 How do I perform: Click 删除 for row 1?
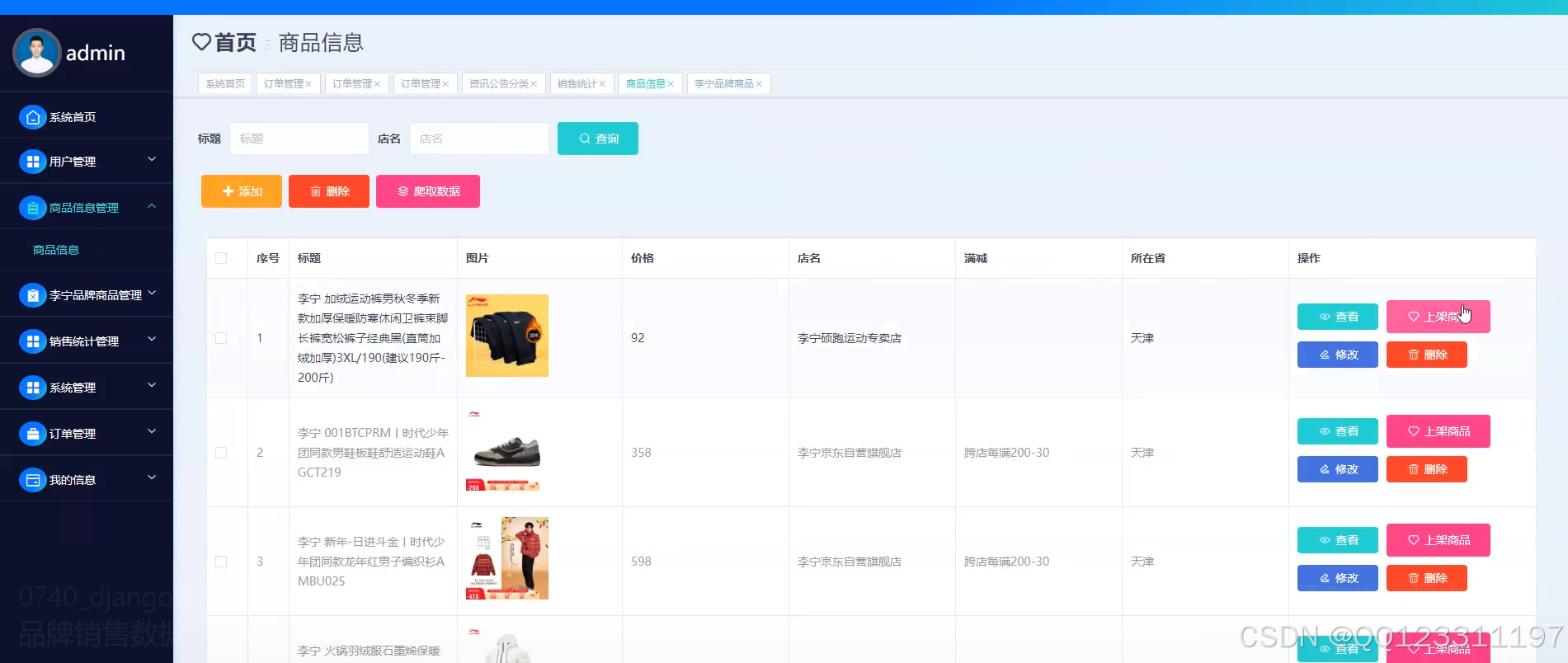click(x=1427, y=355)
